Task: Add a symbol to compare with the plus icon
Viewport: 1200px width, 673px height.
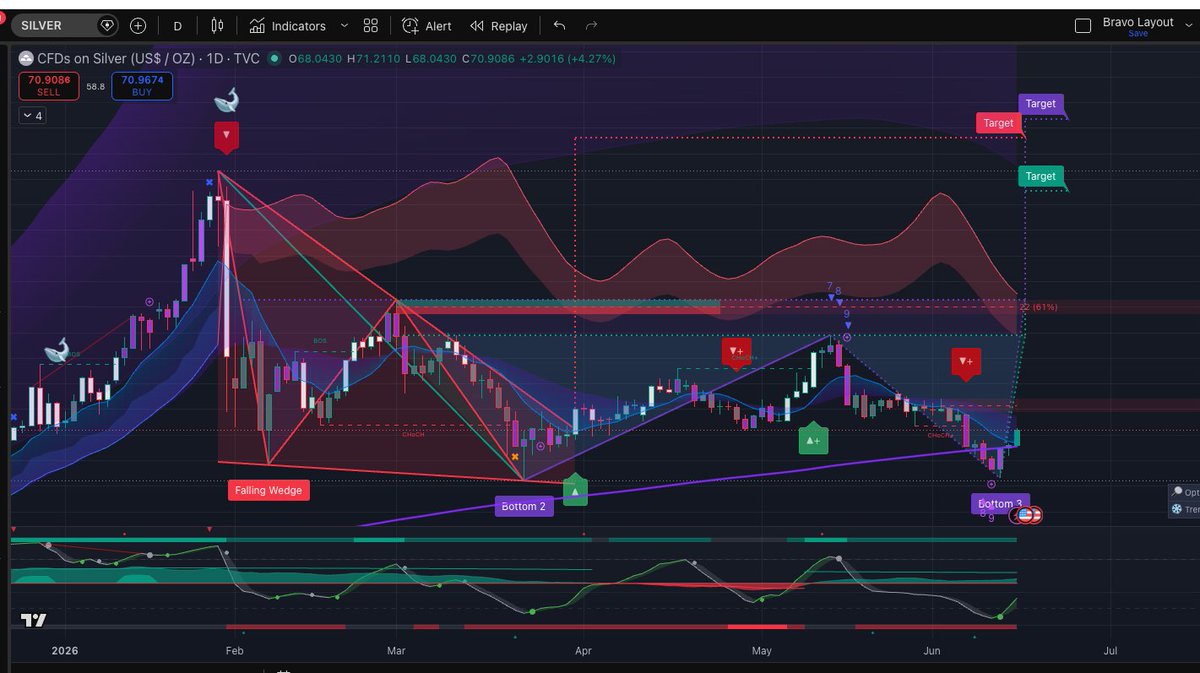Action: click(x=138, y=26)
